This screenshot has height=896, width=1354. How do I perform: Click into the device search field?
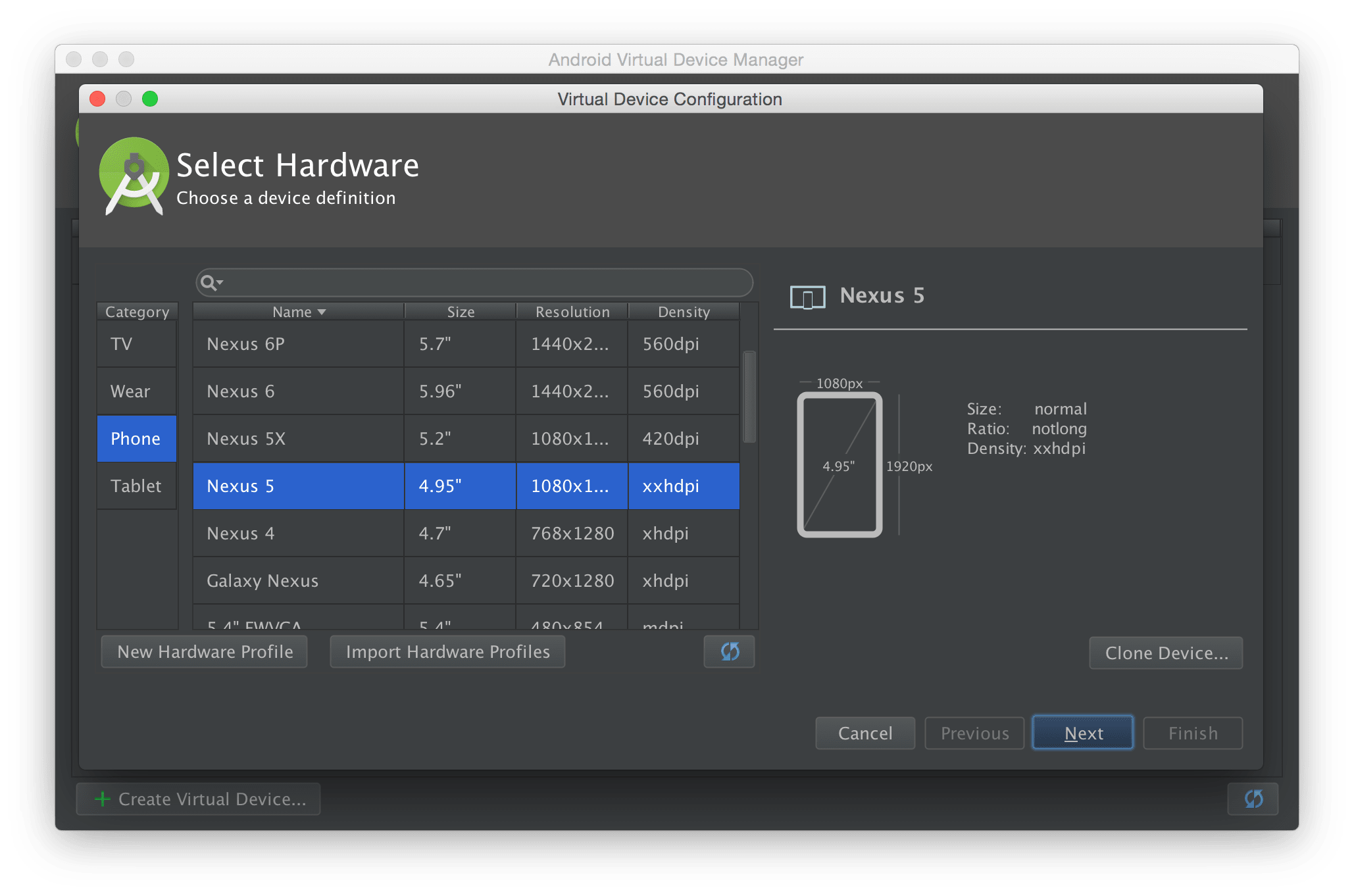click(475, 283)
